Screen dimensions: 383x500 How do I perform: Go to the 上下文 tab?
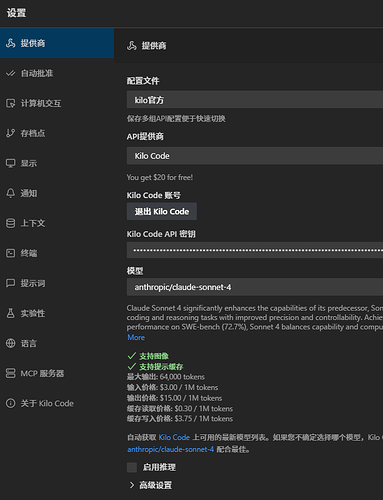pos(57,223)
